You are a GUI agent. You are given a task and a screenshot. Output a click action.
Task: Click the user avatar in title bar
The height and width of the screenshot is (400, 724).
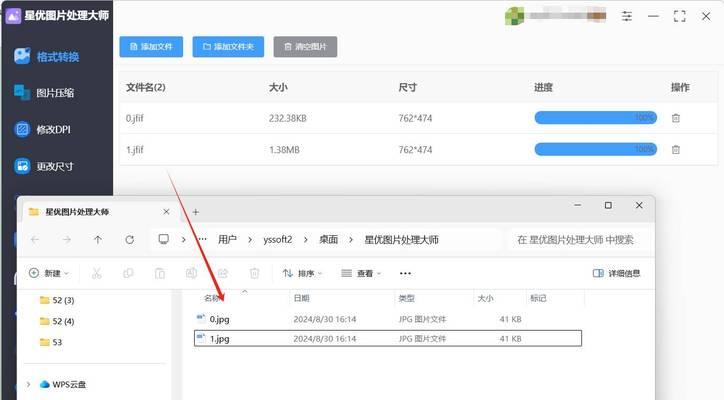tap(514, 16)
